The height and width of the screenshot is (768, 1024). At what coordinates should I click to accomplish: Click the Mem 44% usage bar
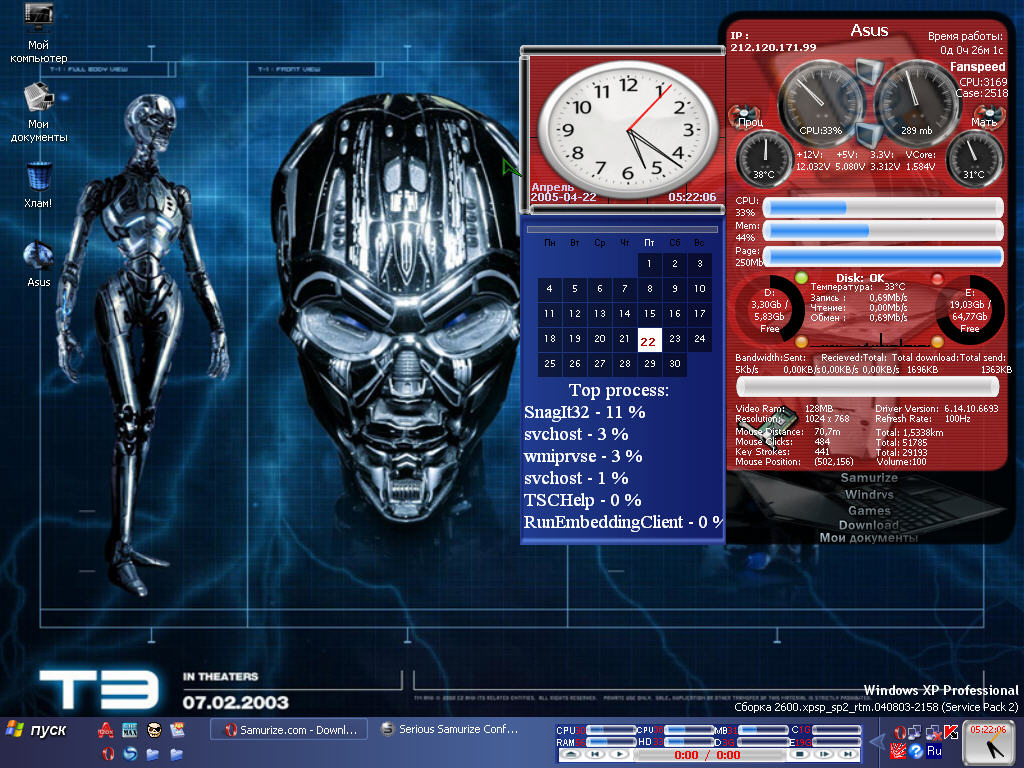(883, 231)
